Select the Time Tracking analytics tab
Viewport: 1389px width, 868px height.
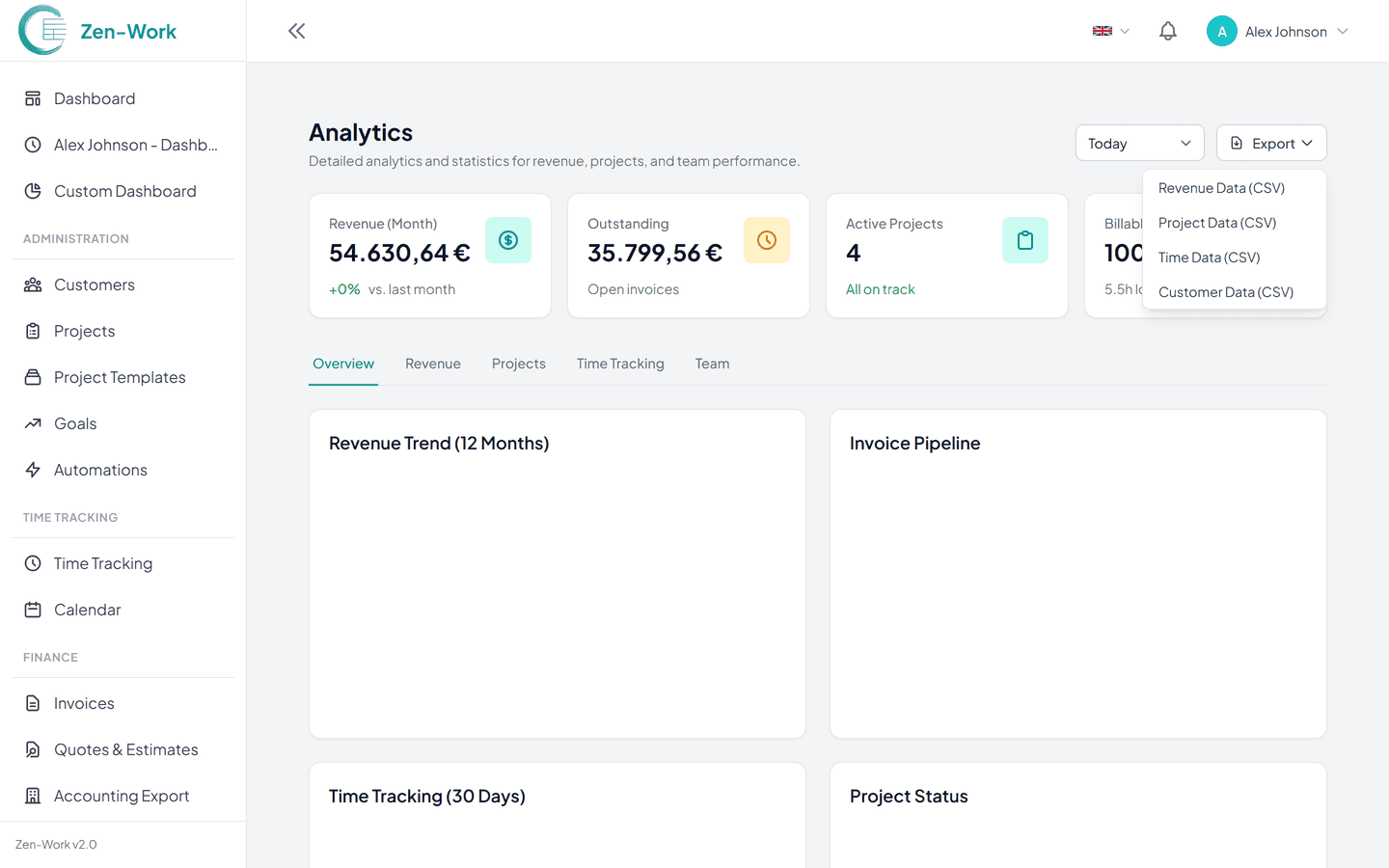tap(620, 364)
